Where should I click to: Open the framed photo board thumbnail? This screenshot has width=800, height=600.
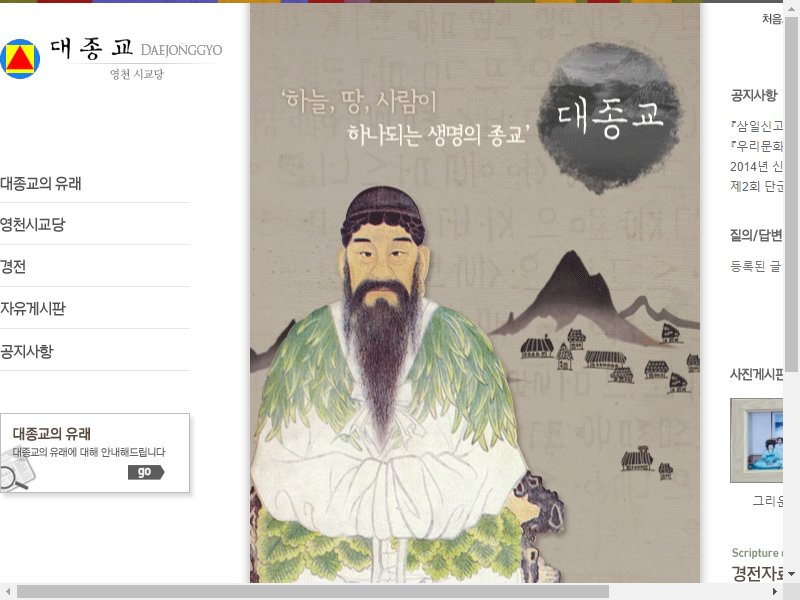pos(757,440)
